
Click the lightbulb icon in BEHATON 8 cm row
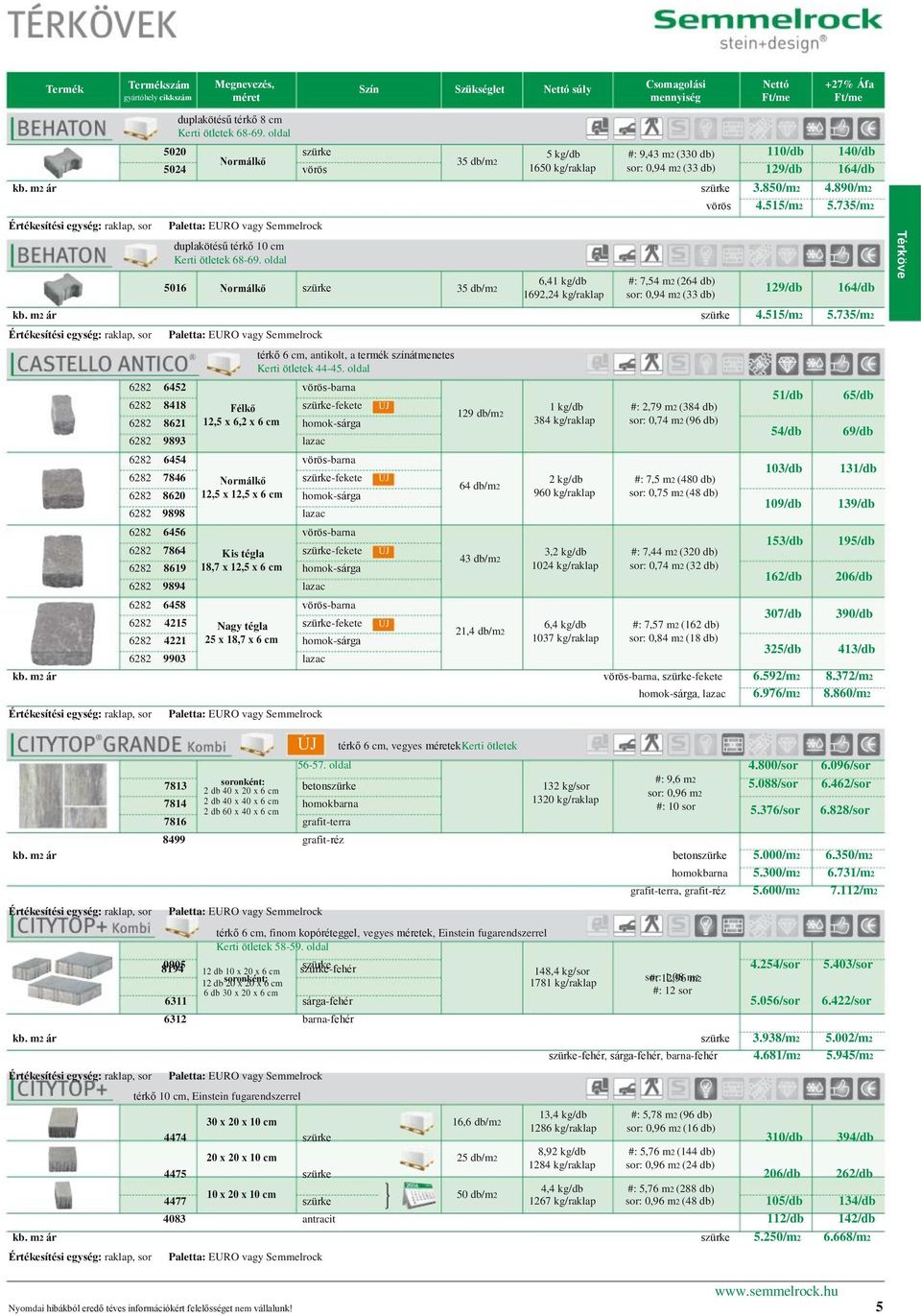pos(706,128)
